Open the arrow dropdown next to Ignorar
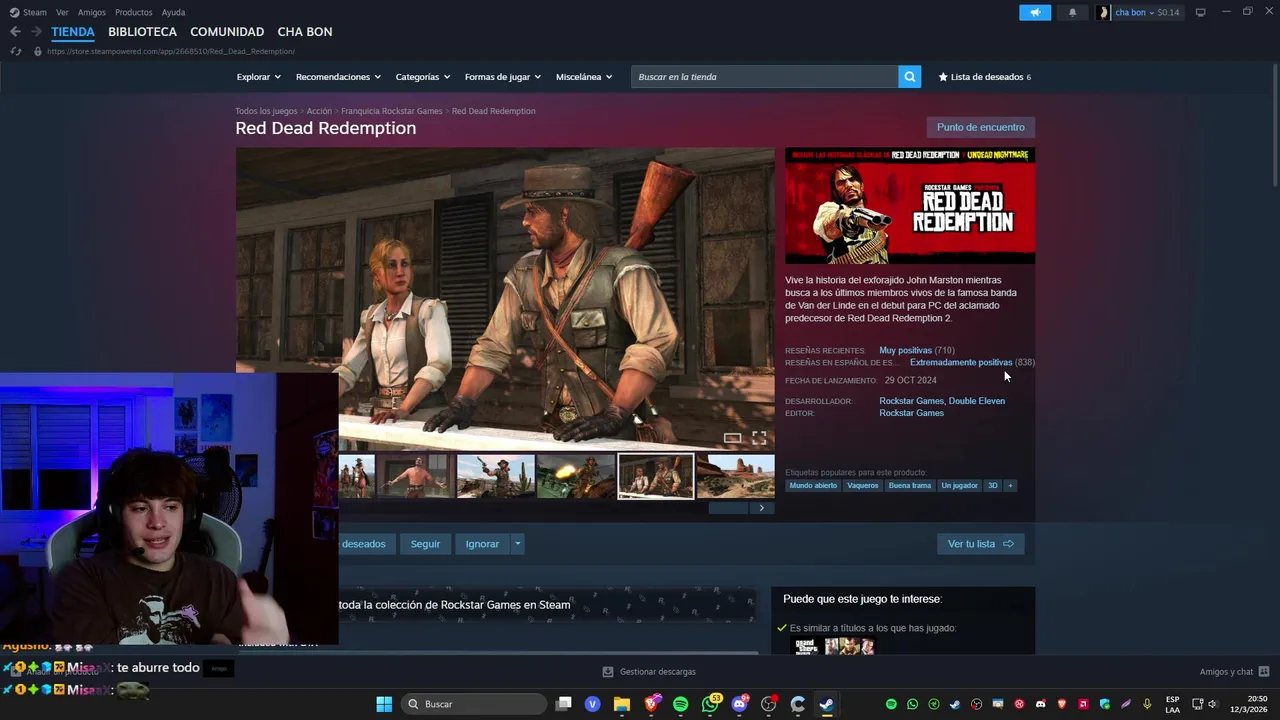This screenshot has height=720, width=1280. [x=517, y=544]
